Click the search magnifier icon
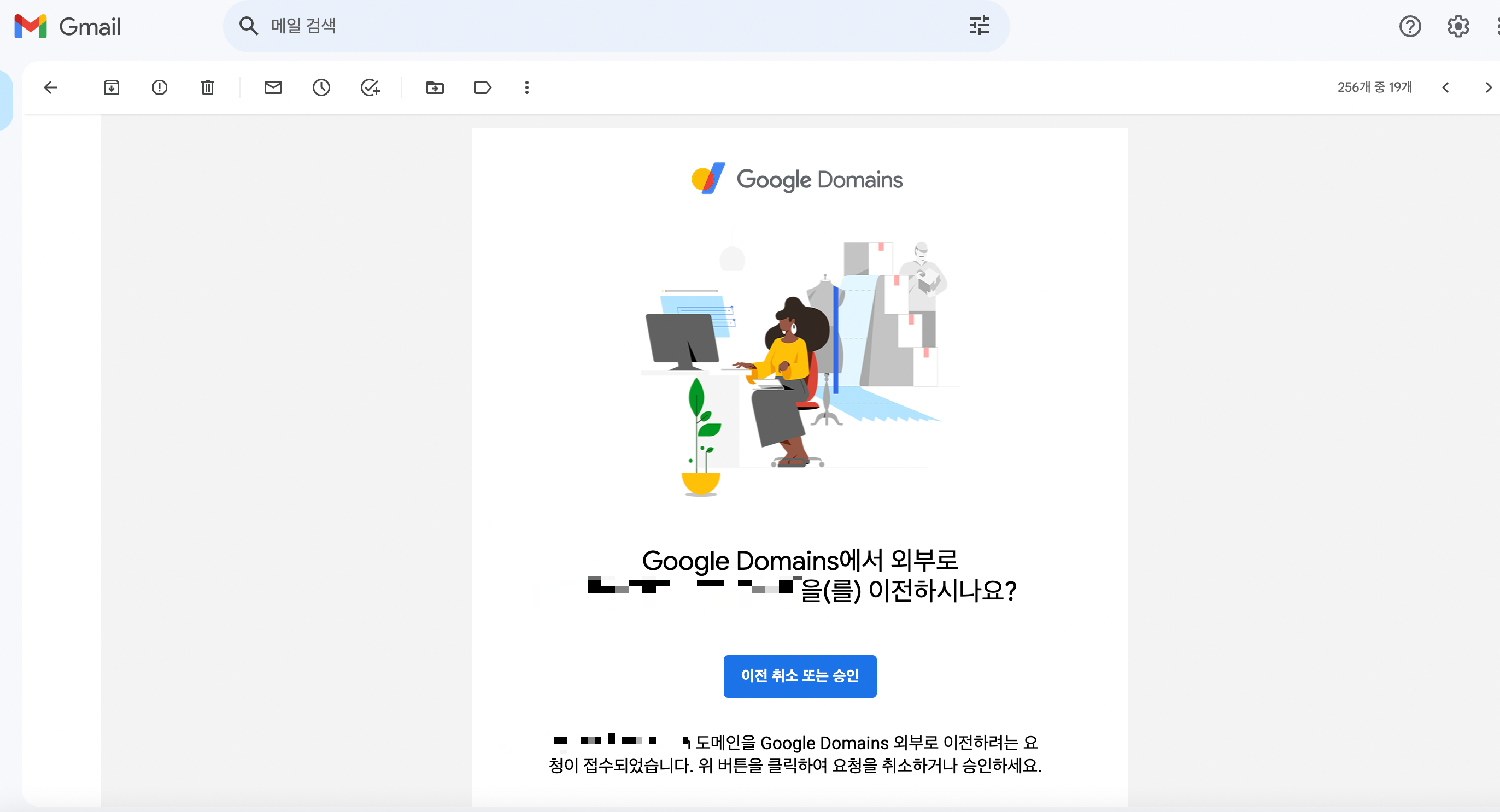The height and width of the screenshot is (812, 1500). tap(249, 26)
